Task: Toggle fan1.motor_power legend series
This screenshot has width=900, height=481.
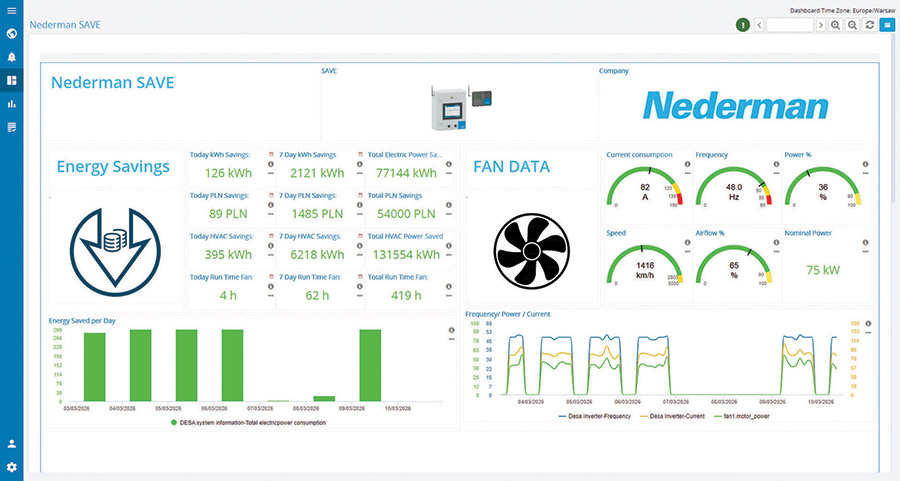Action: (x=741, y=416)
